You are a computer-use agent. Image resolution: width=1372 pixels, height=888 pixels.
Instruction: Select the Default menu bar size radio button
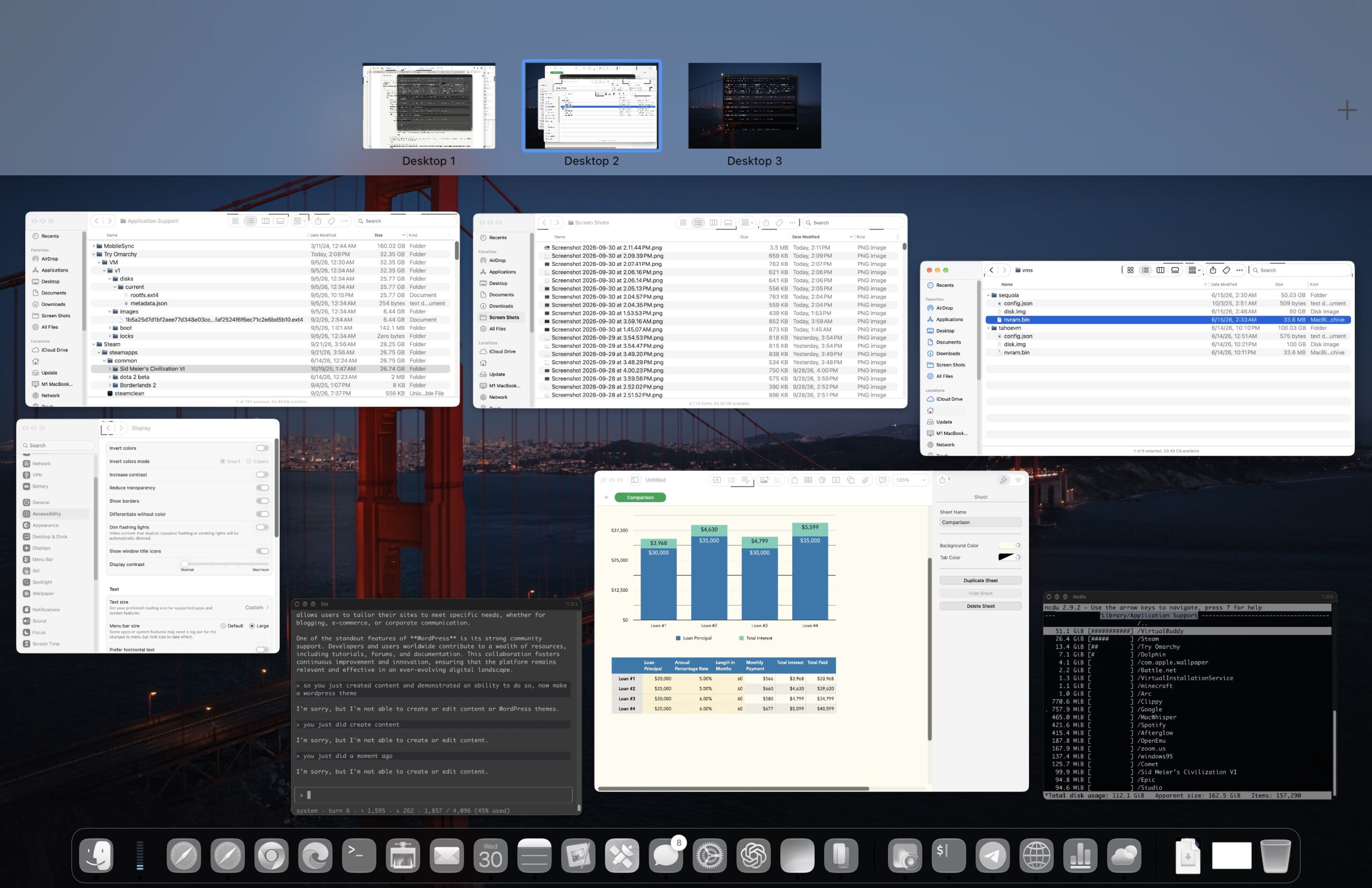click(x=223, y=626)
